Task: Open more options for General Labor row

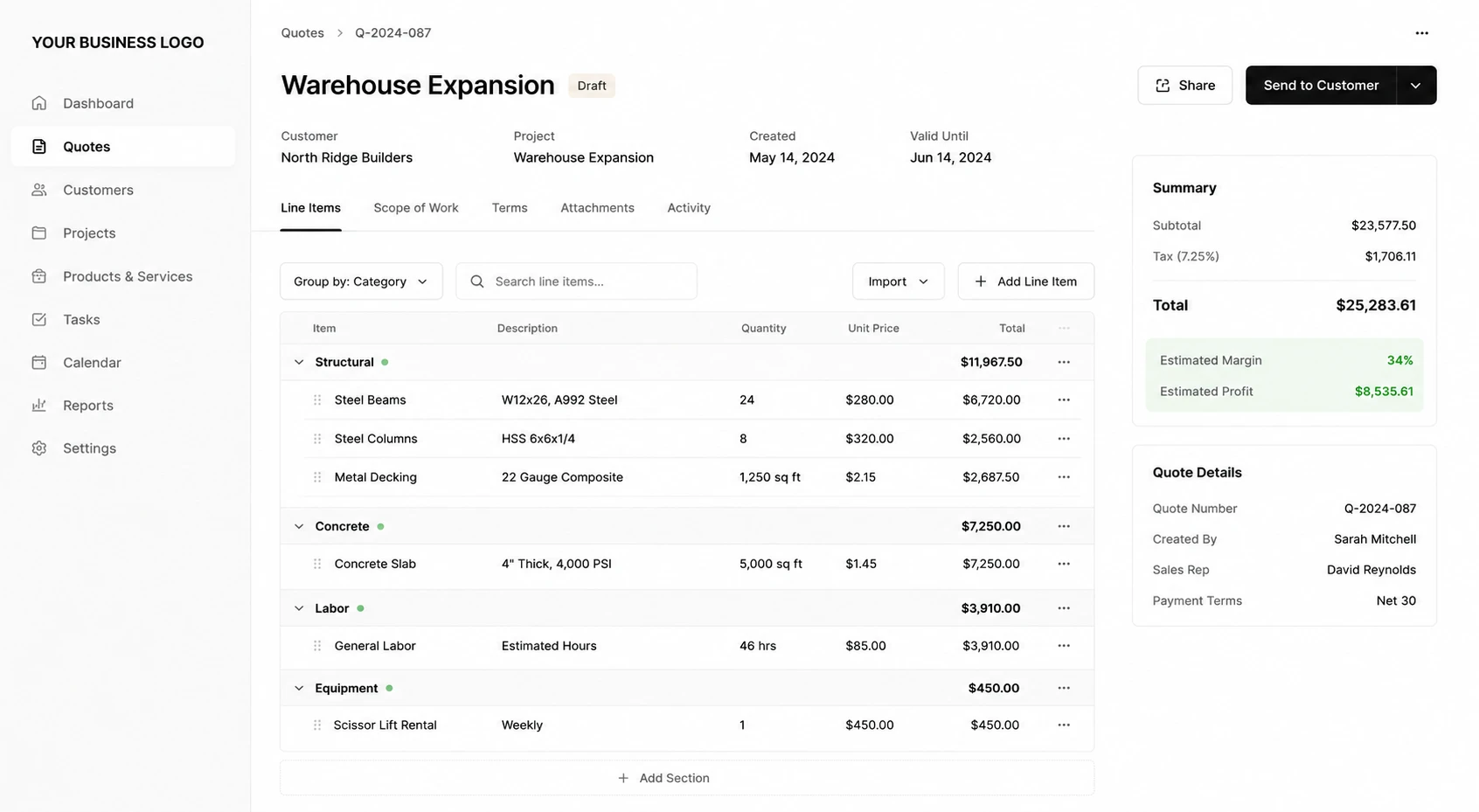Action: 1064,646
